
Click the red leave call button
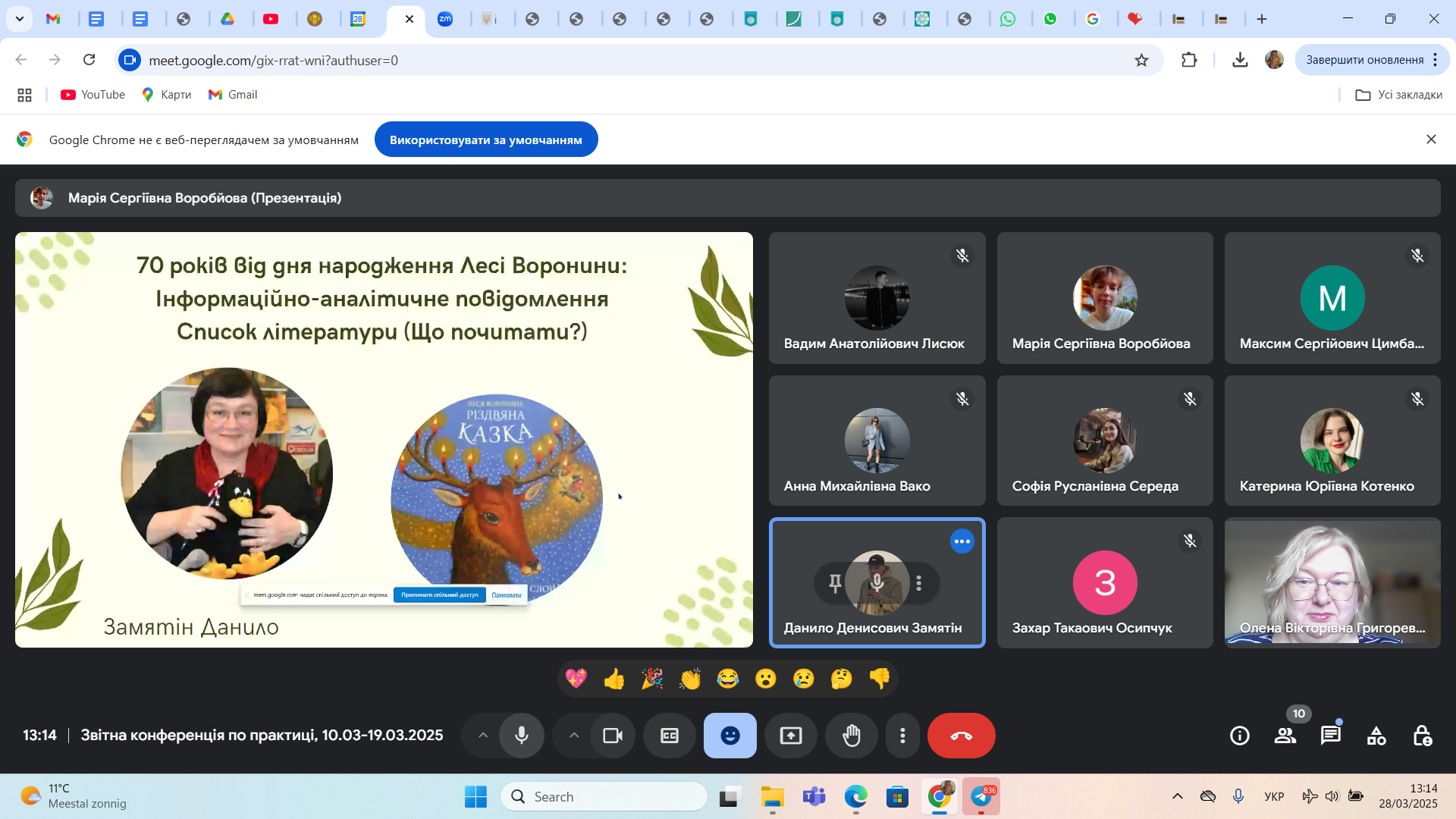point(961,736)
